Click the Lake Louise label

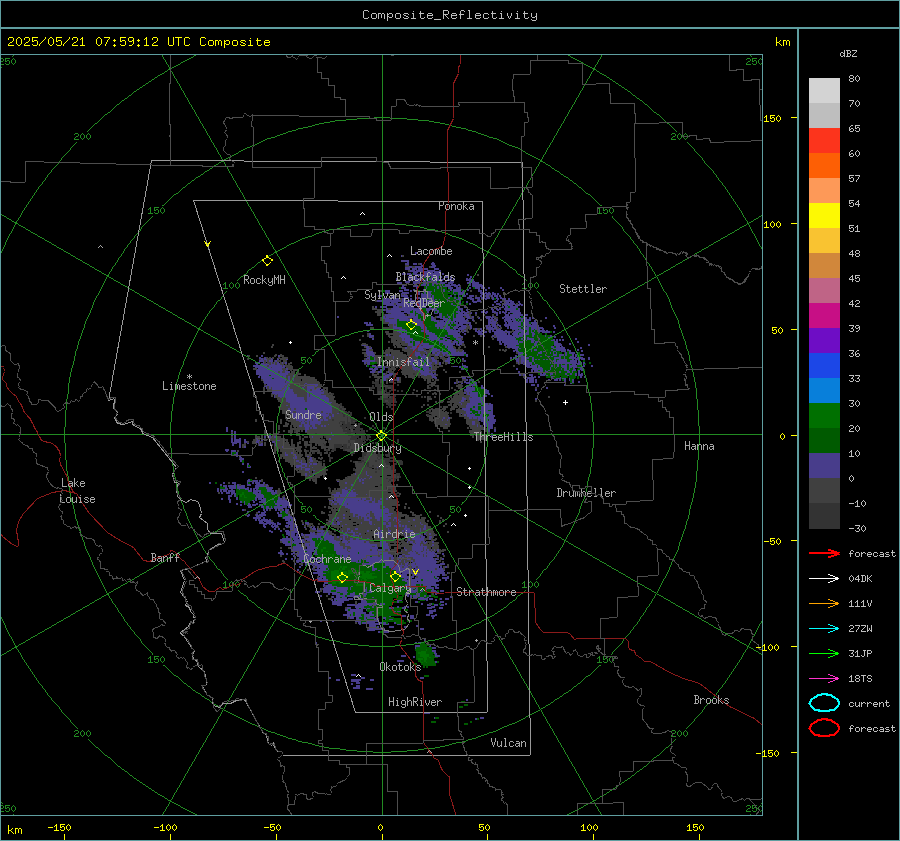coord(77,491)
